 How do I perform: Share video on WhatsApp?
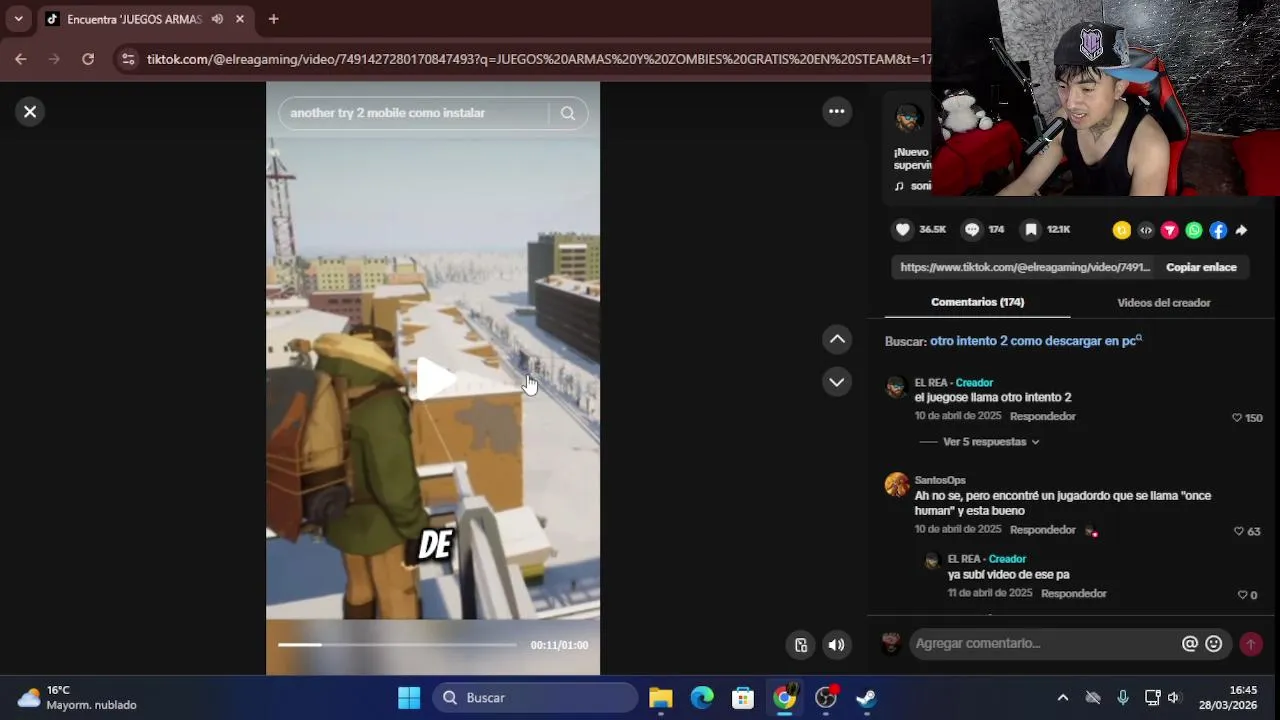point(1194,230)
